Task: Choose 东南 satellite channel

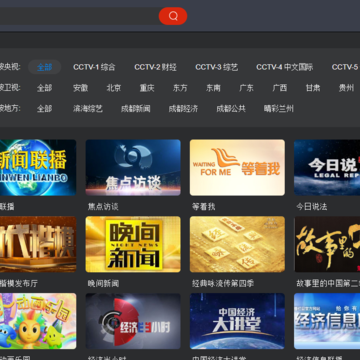Action: point(213,88)
